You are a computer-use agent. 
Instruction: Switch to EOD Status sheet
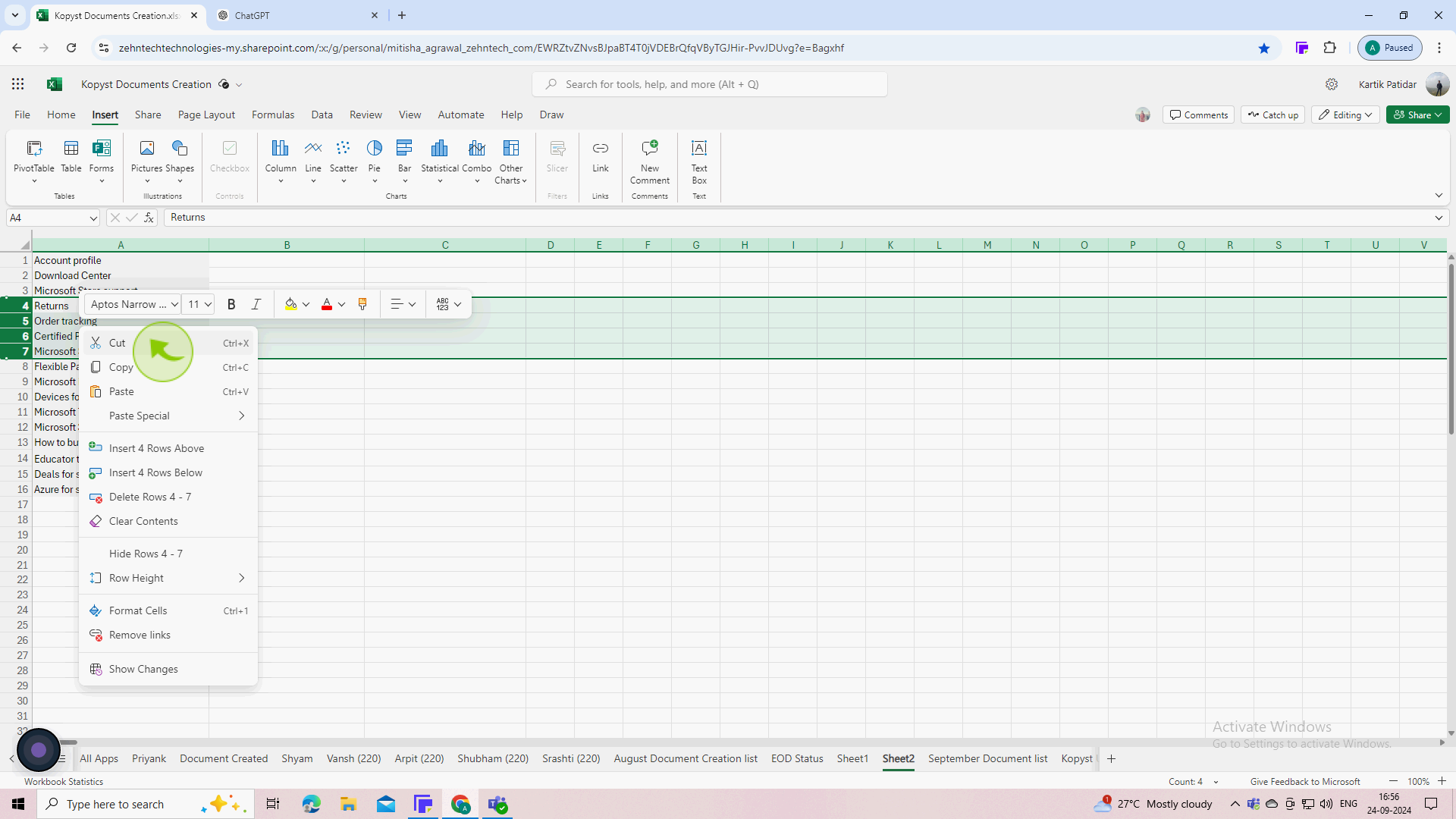click(x=797, y=758)
